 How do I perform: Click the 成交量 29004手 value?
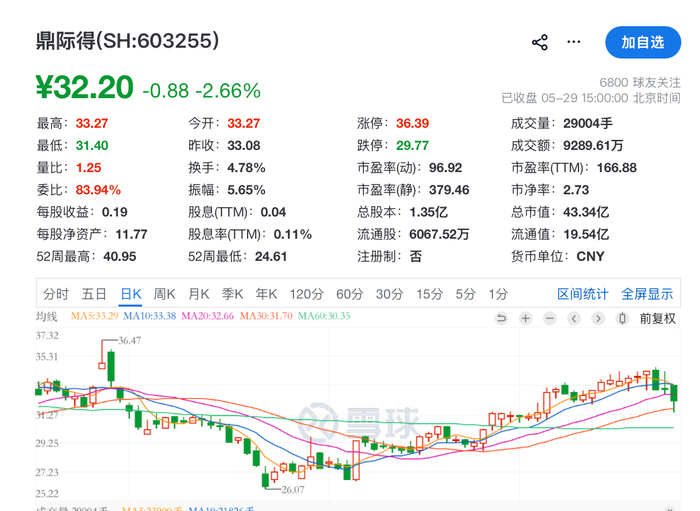click(588, 123)
